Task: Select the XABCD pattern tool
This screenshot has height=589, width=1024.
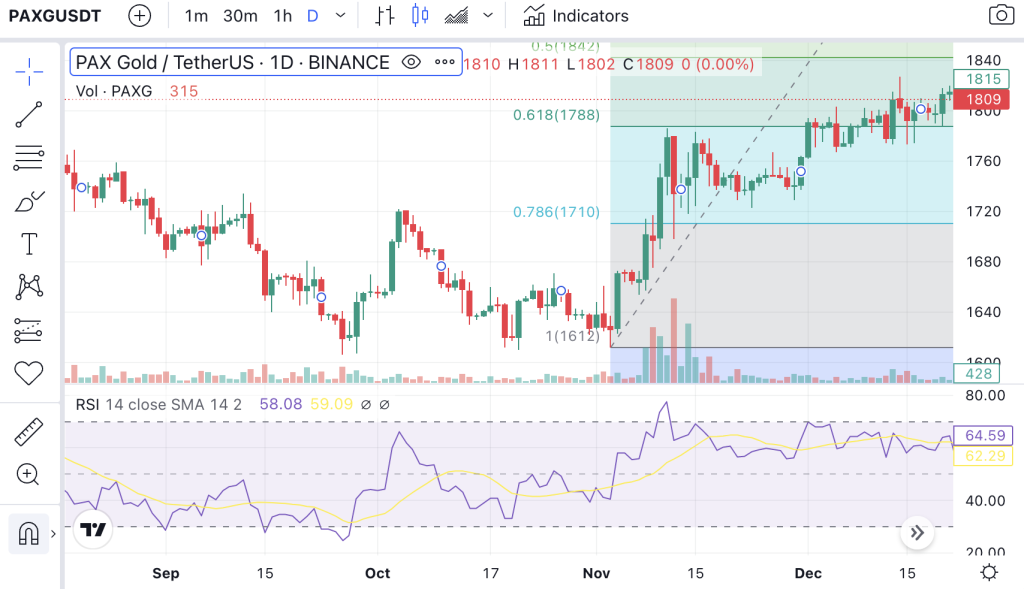Action: point(29,287)
